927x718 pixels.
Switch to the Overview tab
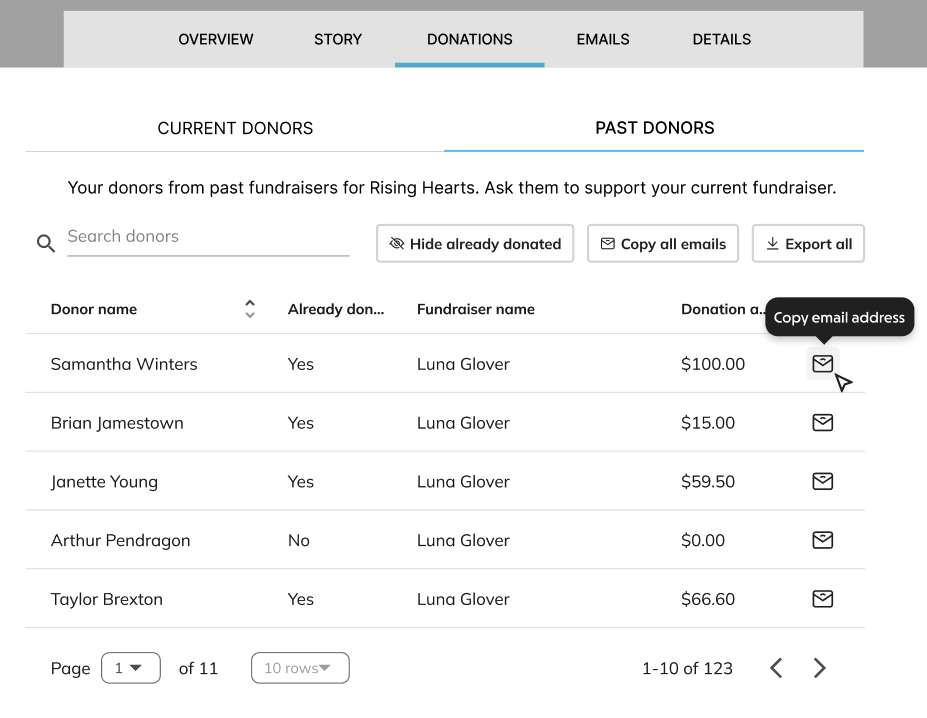(x=215, y=40)
